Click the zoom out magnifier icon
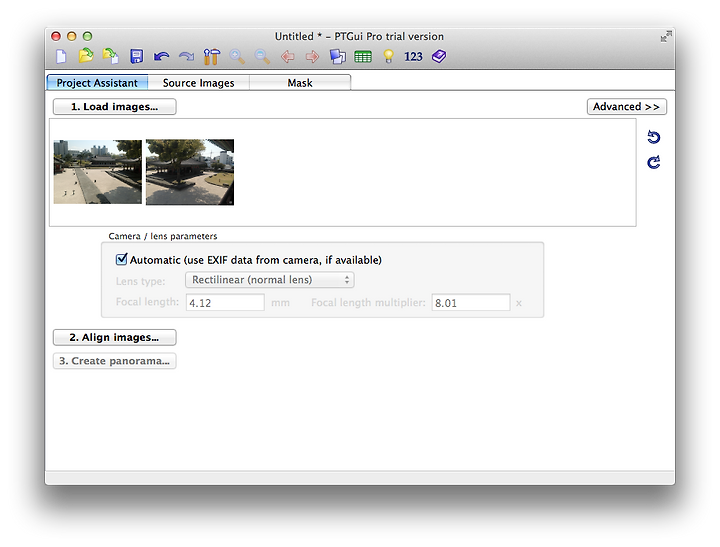 (262, 56)
